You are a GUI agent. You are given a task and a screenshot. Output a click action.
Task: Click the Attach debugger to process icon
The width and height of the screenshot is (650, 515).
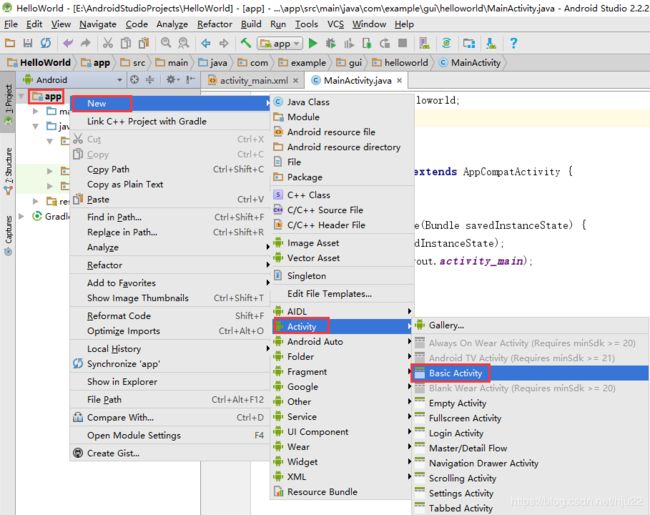pos(366,43)
